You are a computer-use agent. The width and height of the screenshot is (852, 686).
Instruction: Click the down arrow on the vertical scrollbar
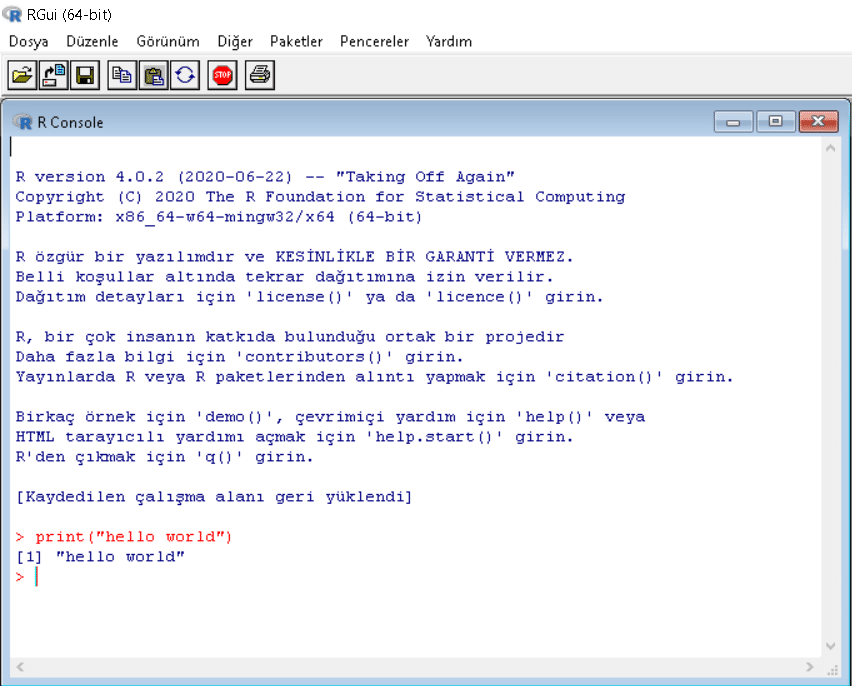pos(830,645)
